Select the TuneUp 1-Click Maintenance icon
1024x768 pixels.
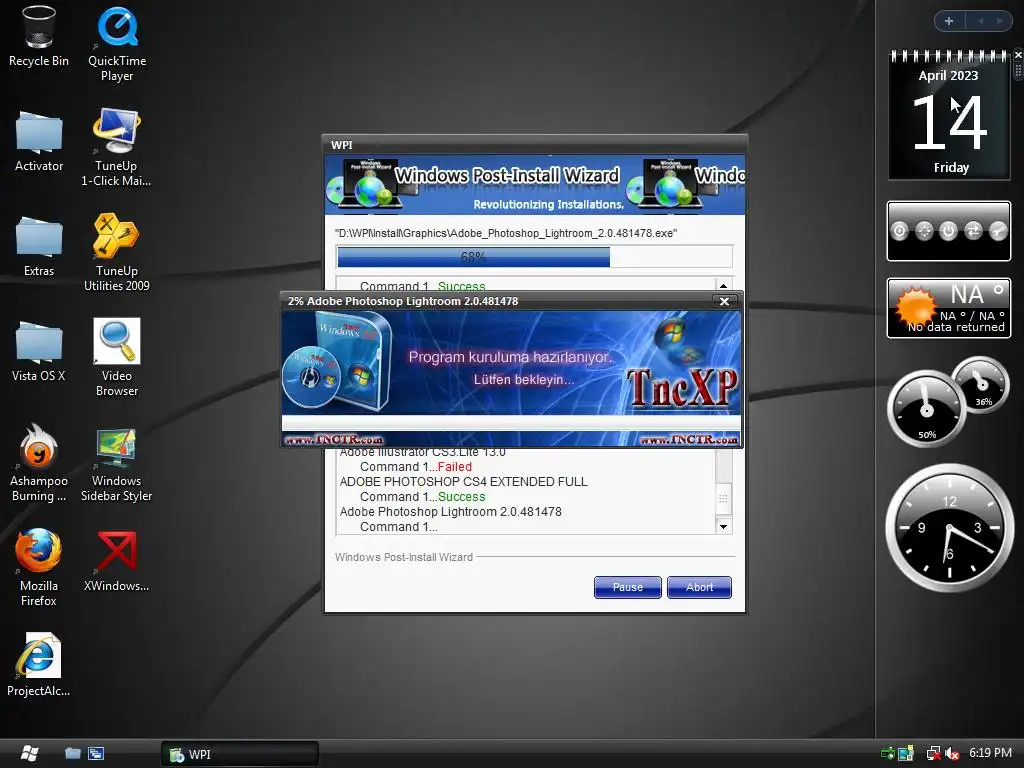(116, 148)
